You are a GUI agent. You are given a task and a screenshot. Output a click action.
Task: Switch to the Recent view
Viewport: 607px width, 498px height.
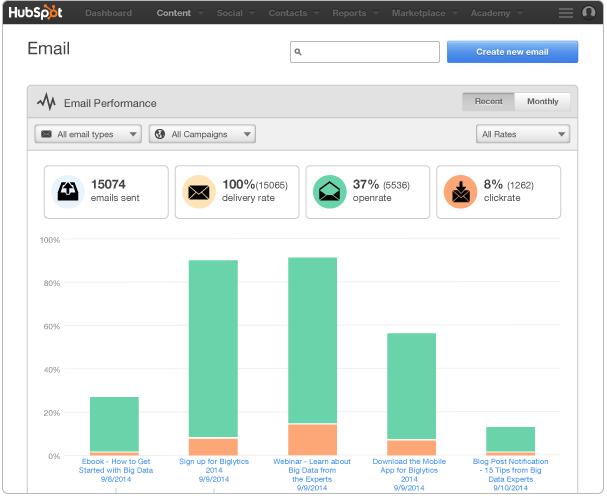point(488,101)
